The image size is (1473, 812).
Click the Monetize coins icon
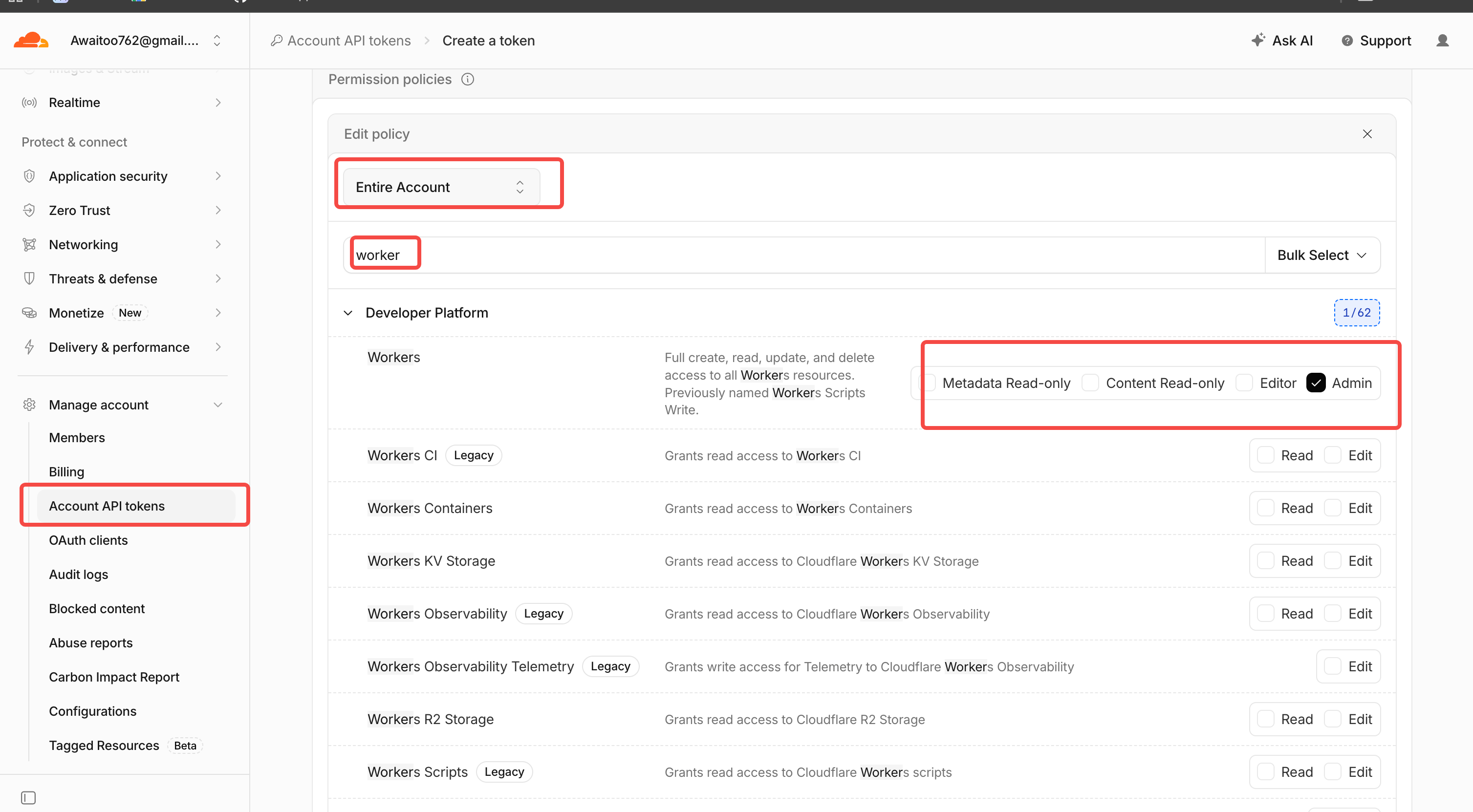coord(29,313)
